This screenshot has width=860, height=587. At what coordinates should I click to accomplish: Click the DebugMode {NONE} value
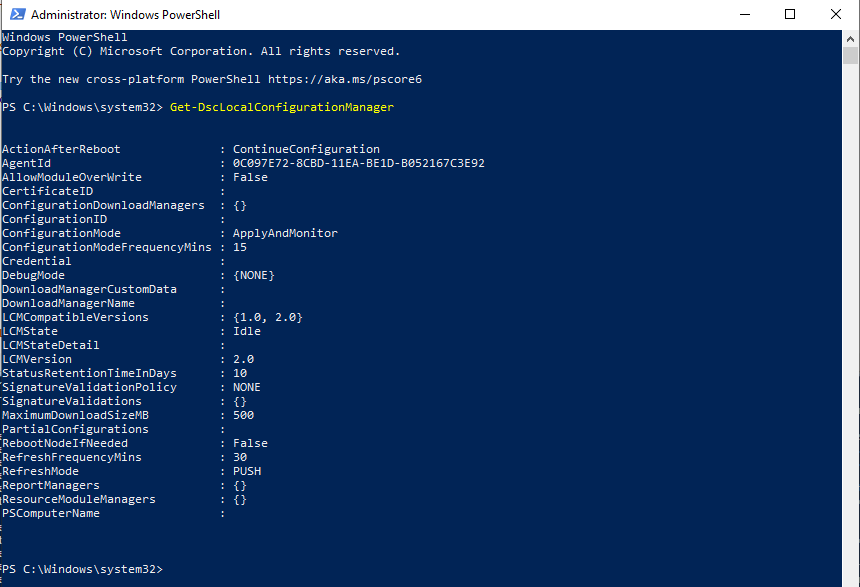(x=254, y=275)
